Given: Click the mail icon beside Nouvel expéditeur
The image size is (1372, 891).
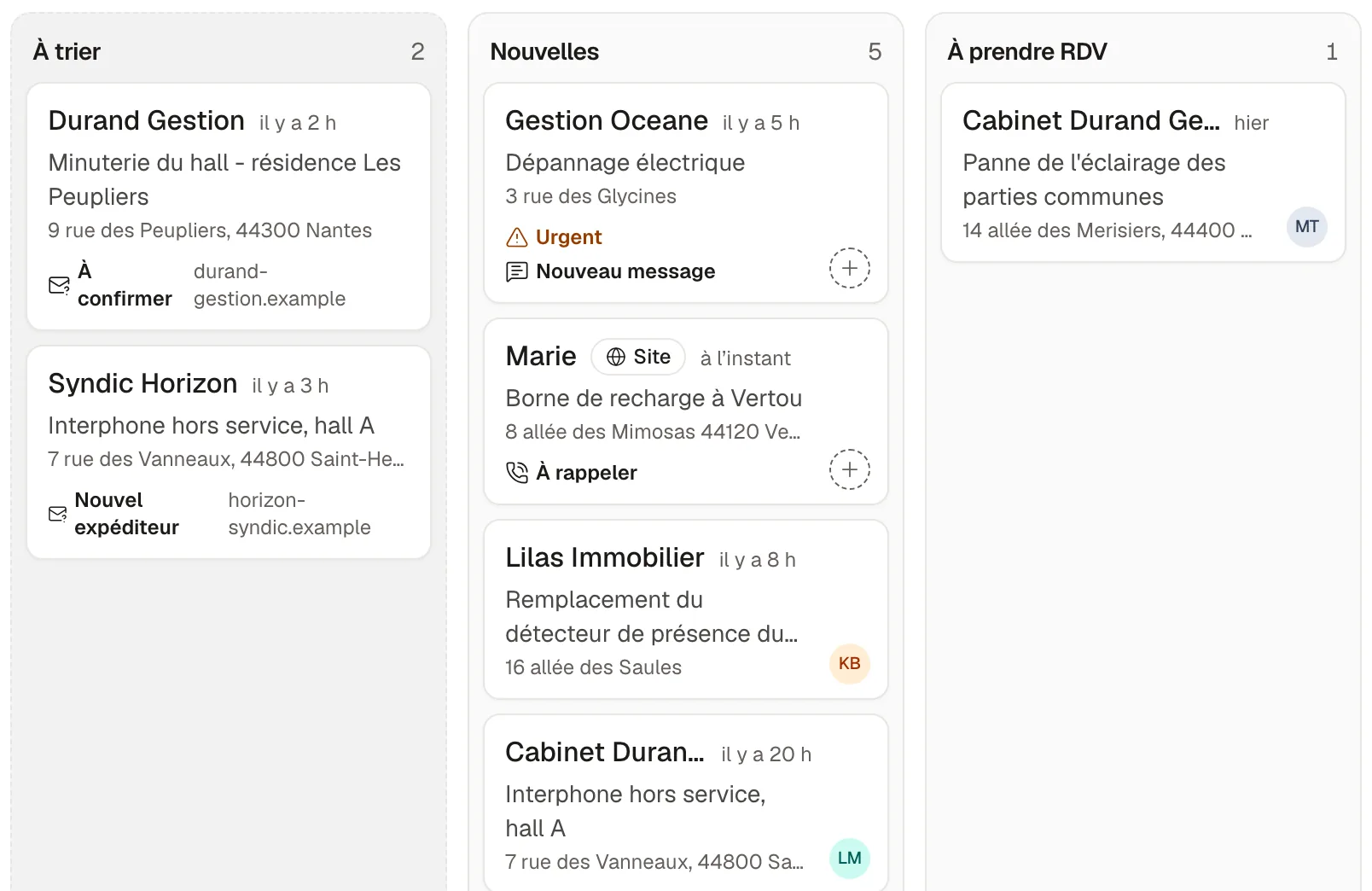Looking at the screenshot, I should pyautogui.click(x=58, y=514).
